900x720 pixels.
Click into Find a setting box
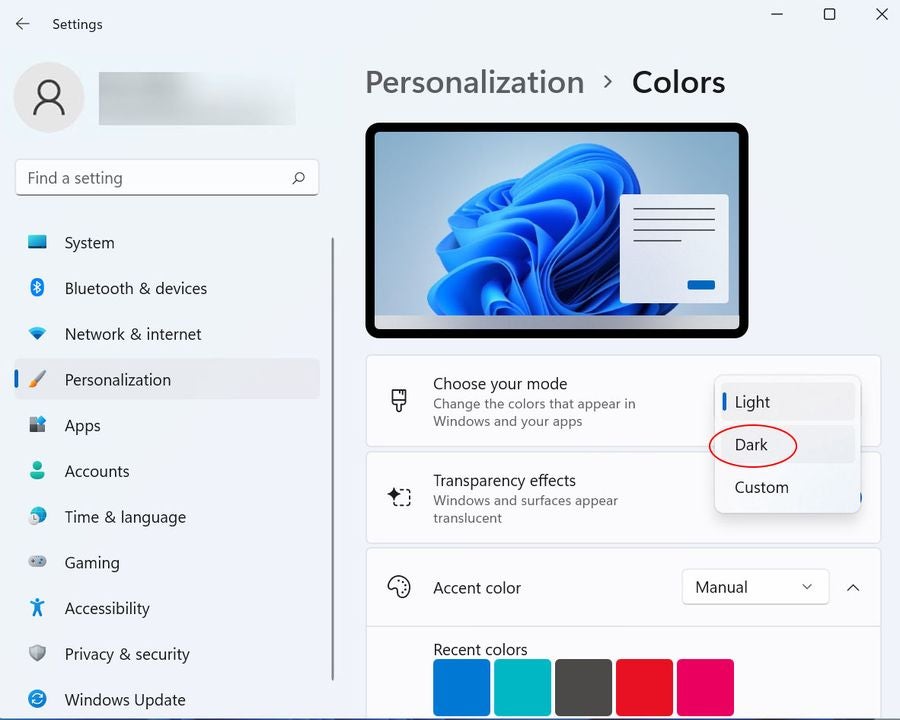click(x=166, y=178)
